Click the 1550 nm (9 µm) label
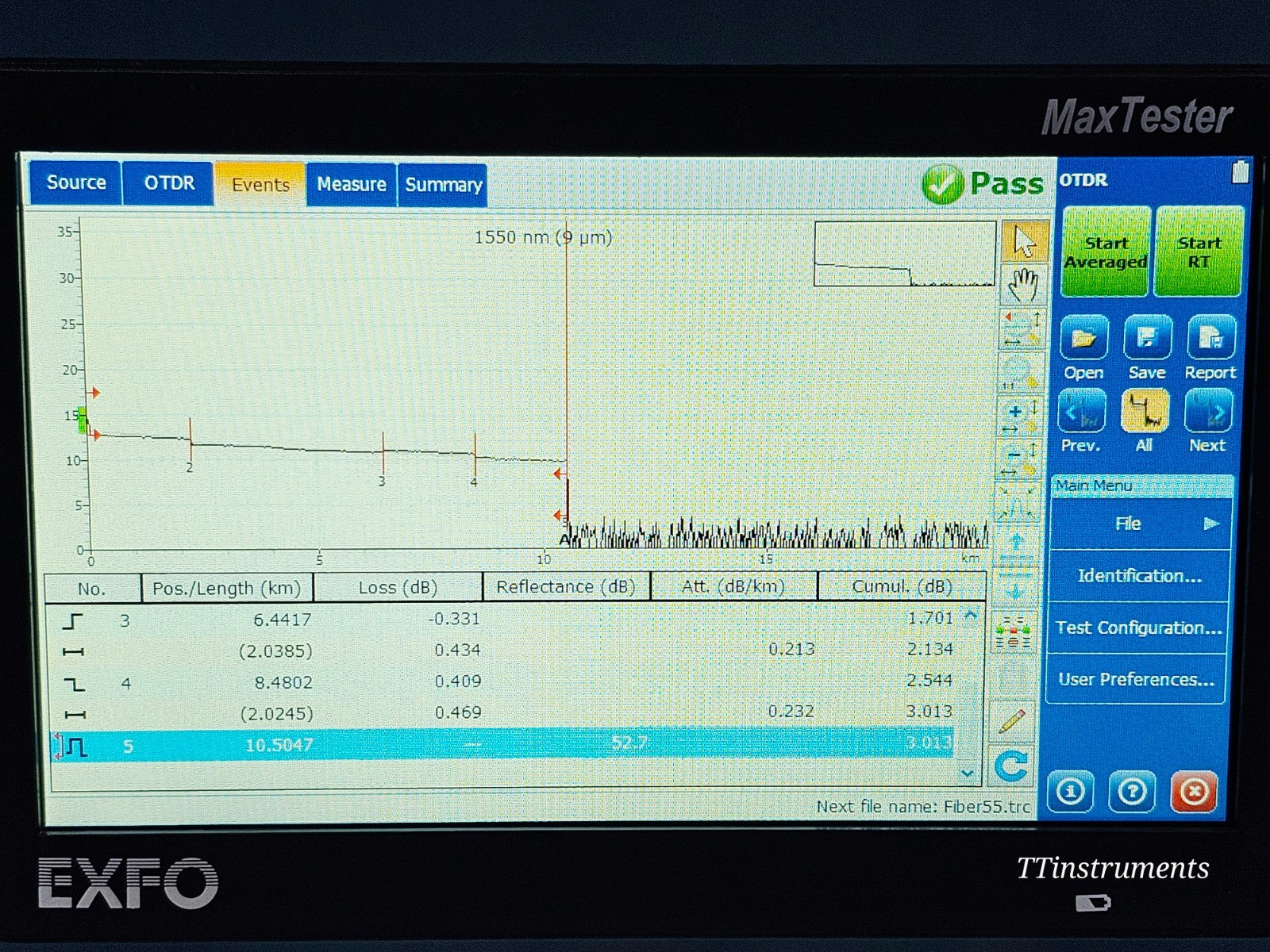 (x=543, y=237)
